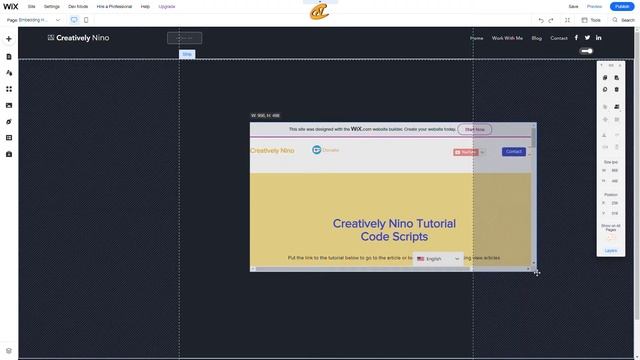Open the Settings menu
This screenshot has width=640, height=360.
(x=52, y=7)
